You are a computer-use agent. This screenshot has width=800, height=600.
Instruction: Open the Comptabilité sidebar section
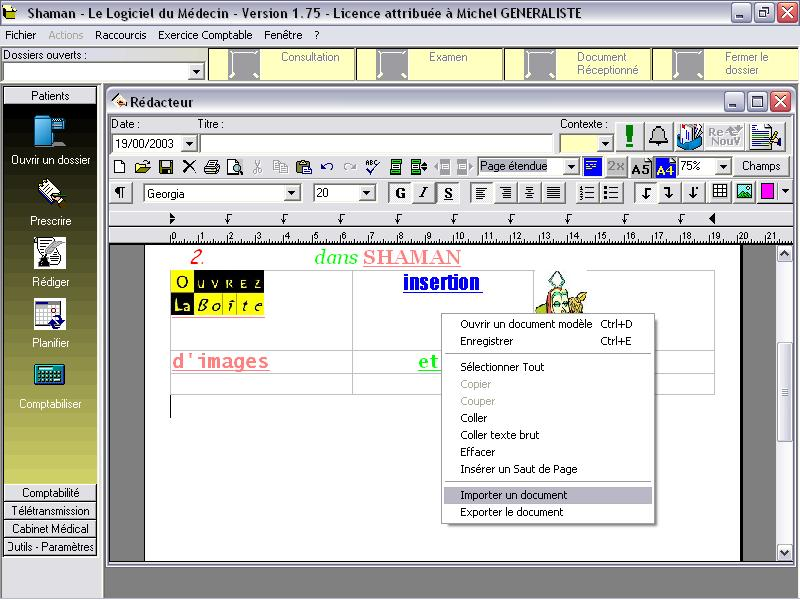pyautogui.click(x=50, y=493)
